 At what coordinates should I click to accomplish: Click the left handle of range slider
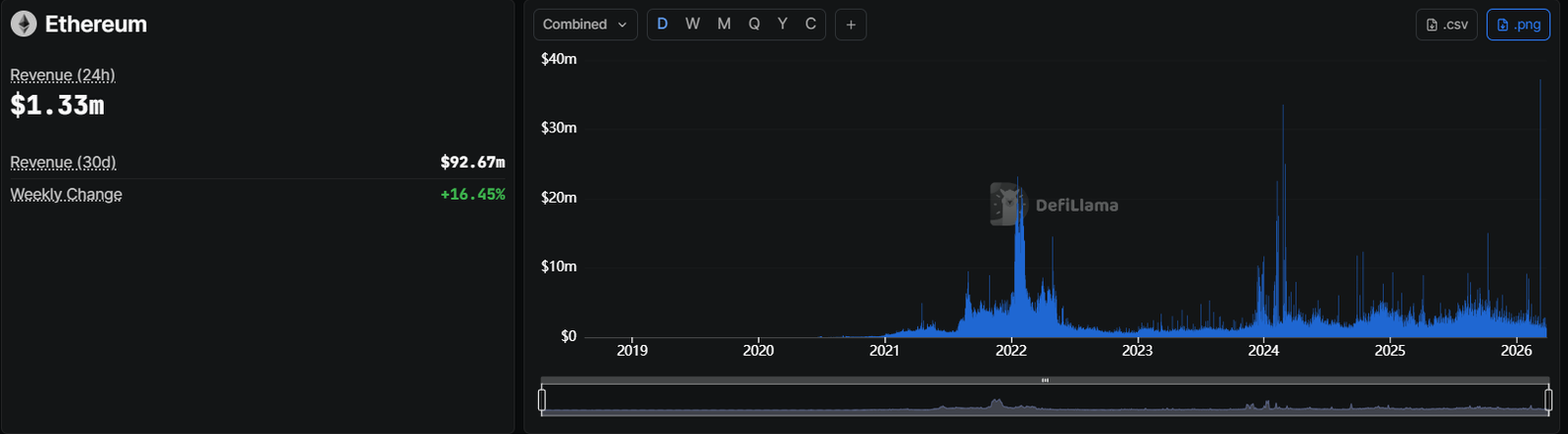[x=542, y=400]
